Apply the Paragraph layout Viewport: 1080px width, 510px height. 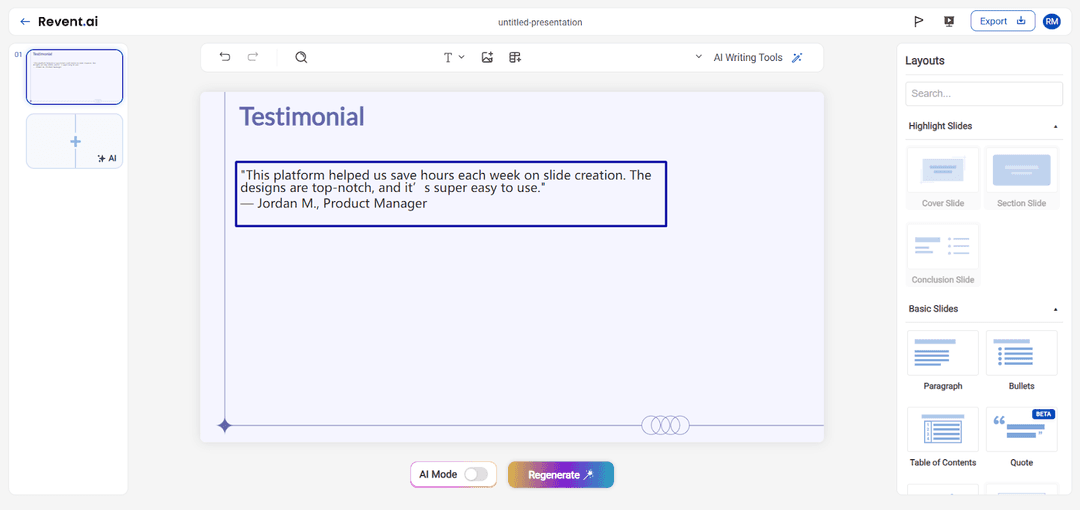click(942, 361)
